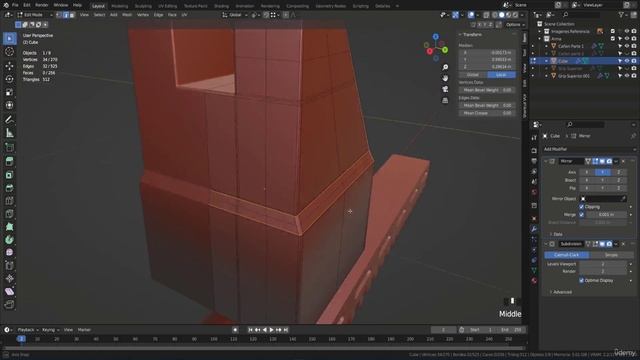The width and height of the screenshot is (640, 360).
Task: Select the Loop Cut tool
Action: point(9,201)
